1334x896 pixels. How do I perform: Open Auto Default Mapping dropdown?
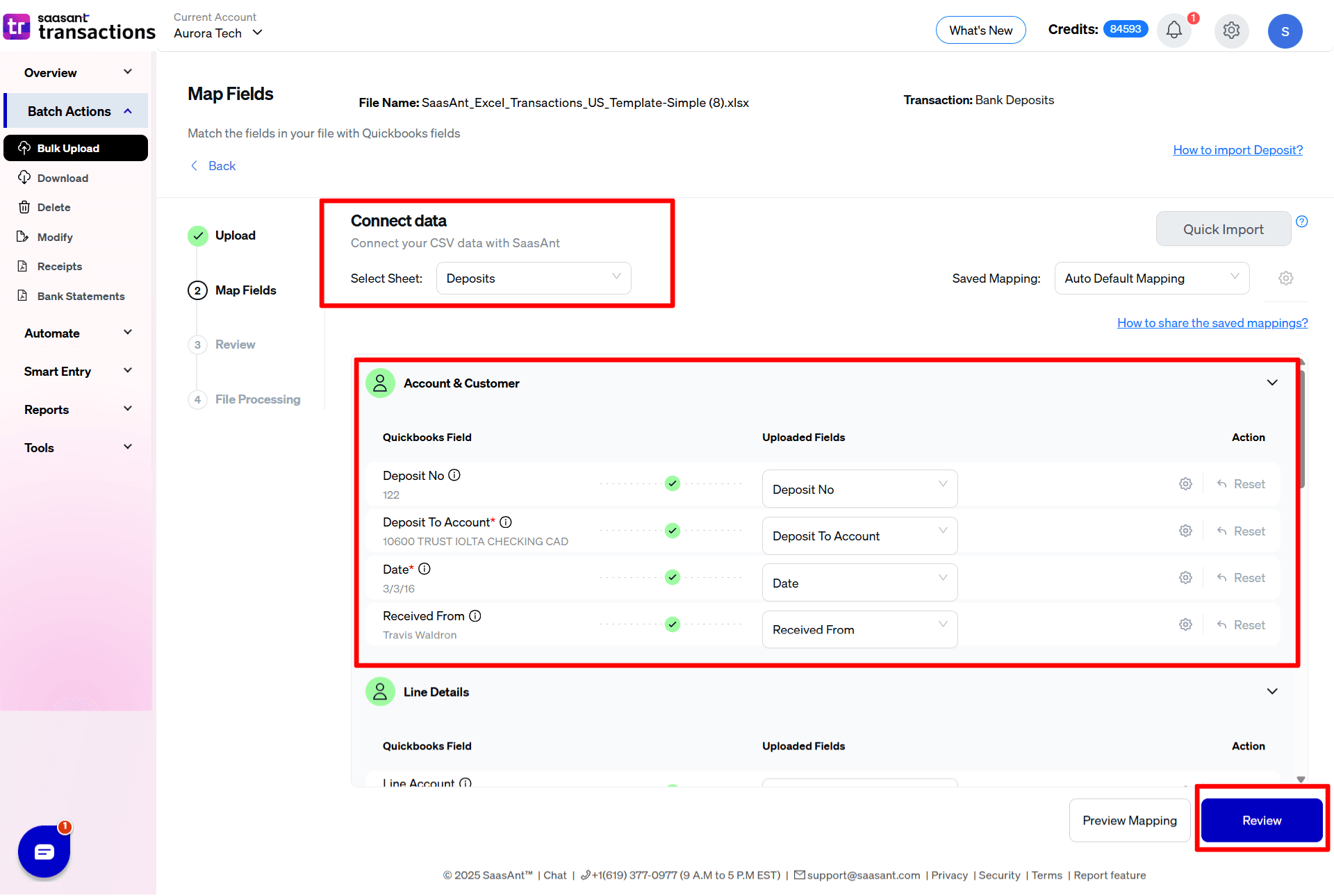click(x=1151, y=279)
